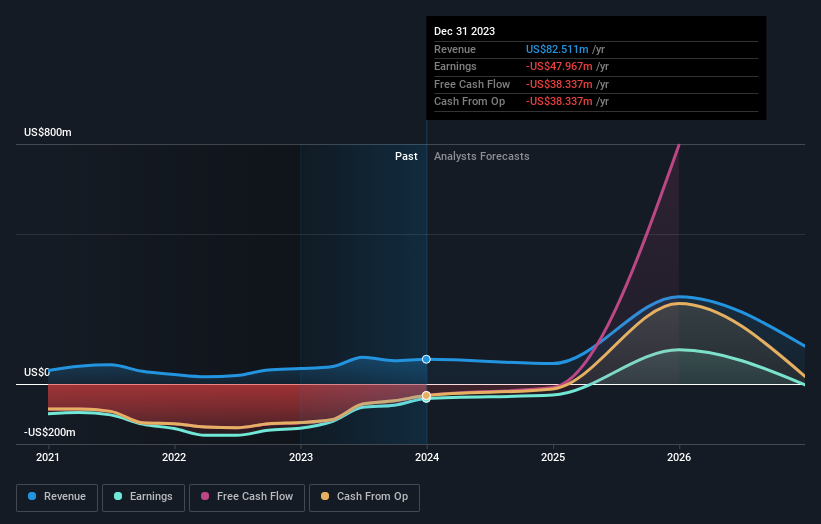Screen dimensions: 821x524
Task: Click the blue Revenue data point marker at 2024
Action: point(426,359)
